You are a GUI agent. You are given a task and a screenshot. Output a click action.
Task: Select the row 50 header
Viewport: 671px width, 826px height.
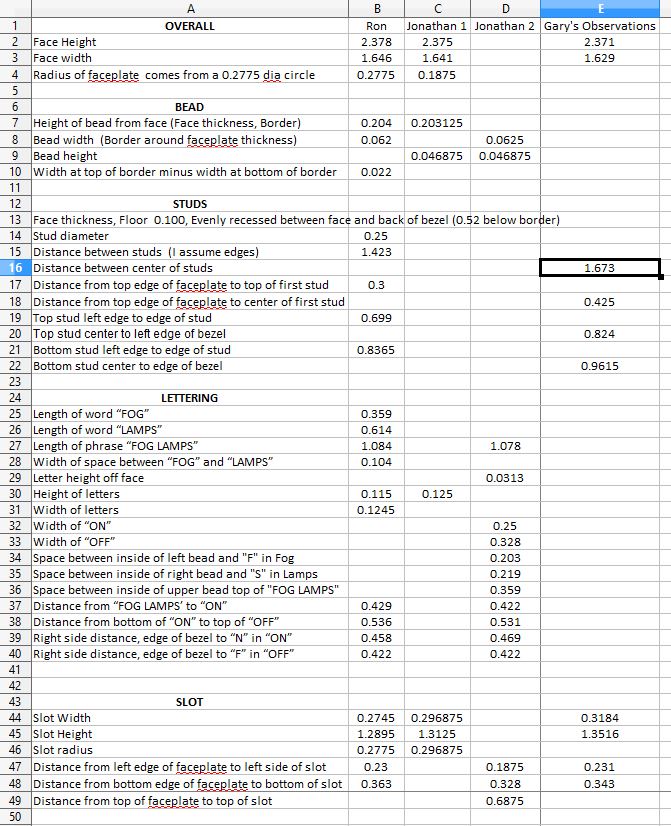click(x=15, y=817)
